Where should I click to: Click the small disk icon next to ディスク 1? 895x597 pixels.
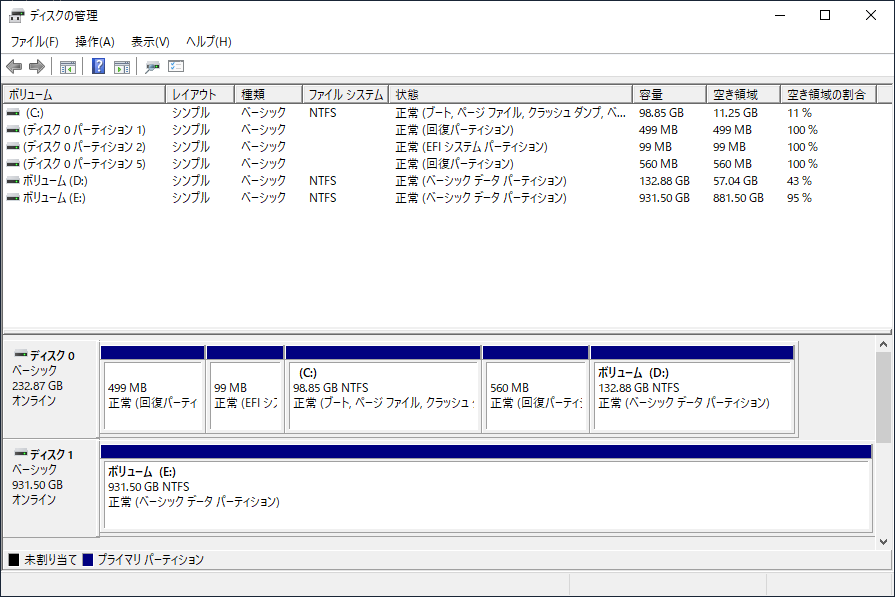pos(21,453)
